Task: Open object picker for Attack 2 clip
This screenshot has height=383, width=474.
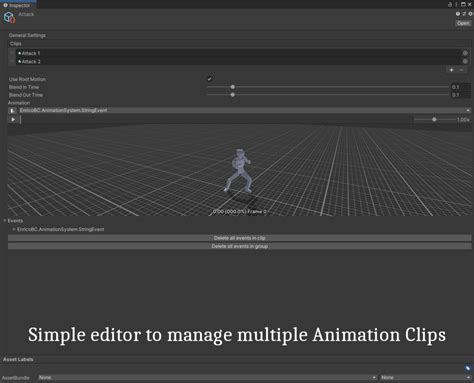Action: point(465,61)
